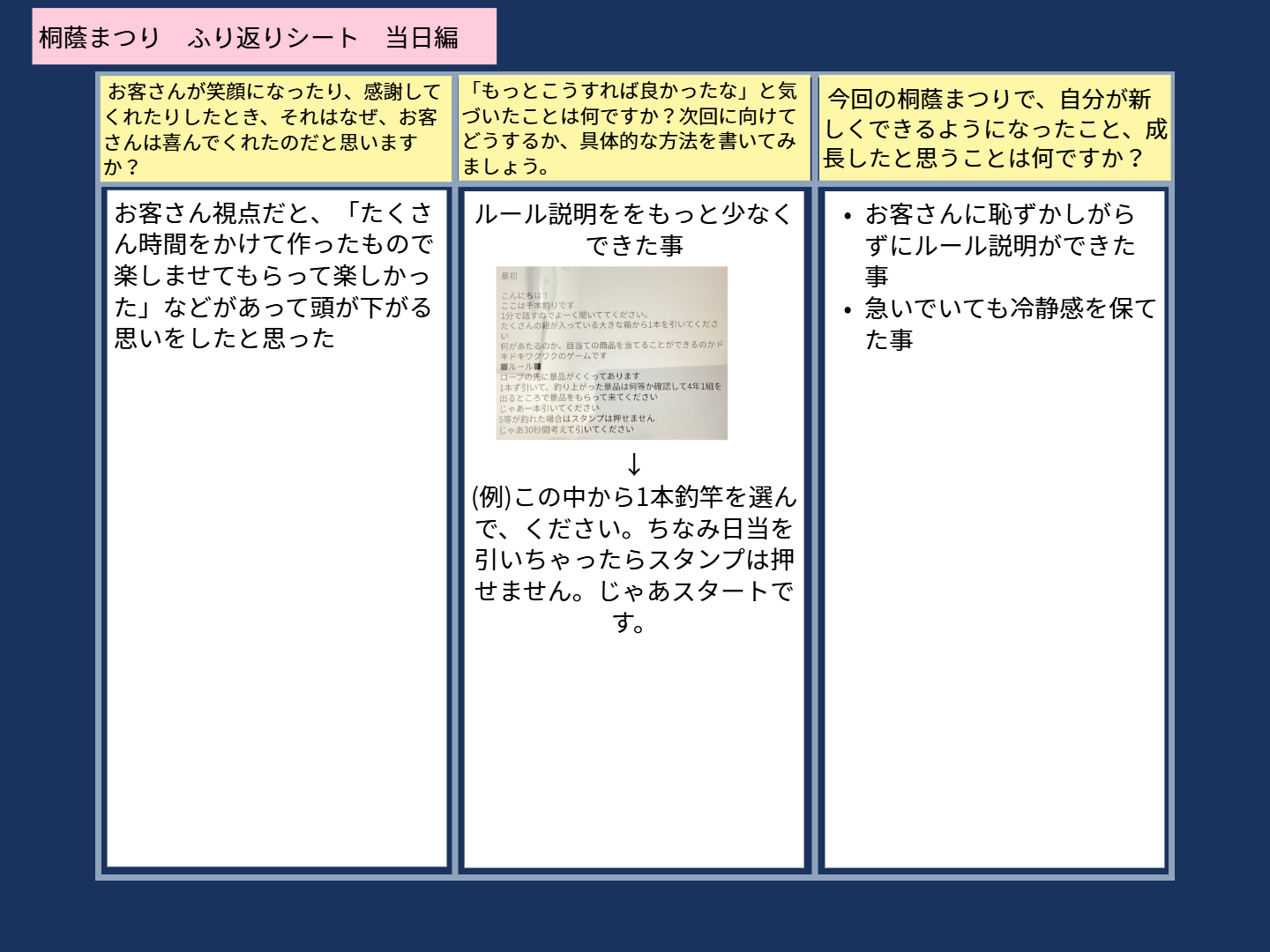Click empty white space below せません。じゃあスタートです。

(x=633, y=749)
